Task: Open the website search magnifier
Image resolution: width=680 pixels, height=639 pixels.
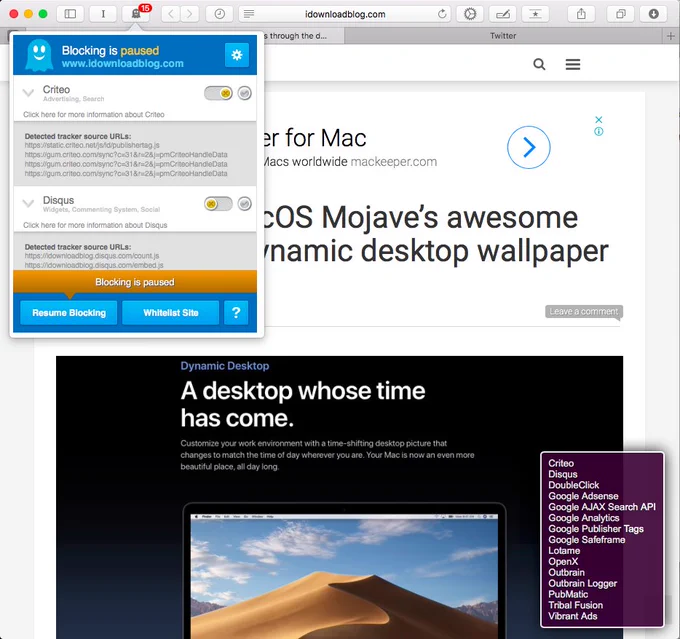Action: pos(539,64)
